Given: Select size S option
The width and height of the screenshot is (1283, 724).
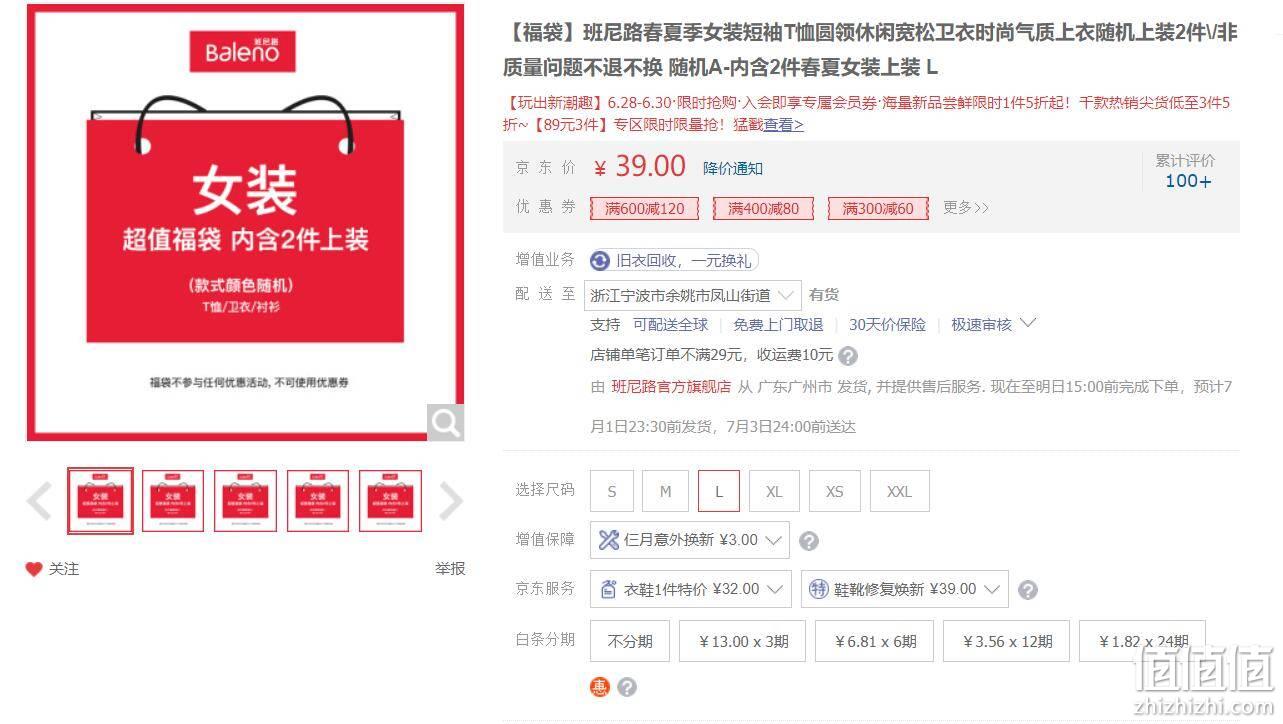Looking at the screenshot, I should (612, 491).
